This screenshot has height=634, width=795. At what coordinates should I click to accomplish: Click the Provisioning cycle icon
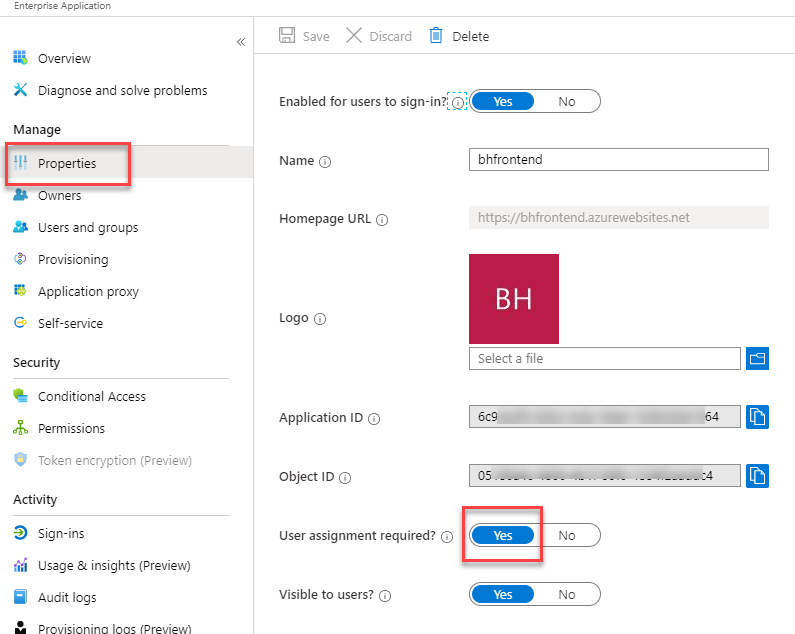[20, 259]
